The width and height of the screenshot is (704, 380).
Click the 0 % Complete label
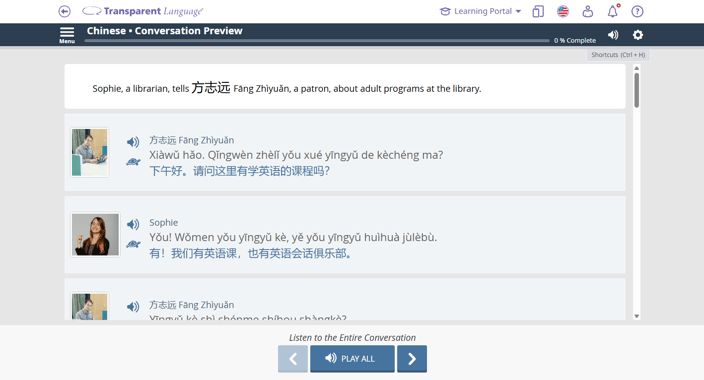(575, 40)
